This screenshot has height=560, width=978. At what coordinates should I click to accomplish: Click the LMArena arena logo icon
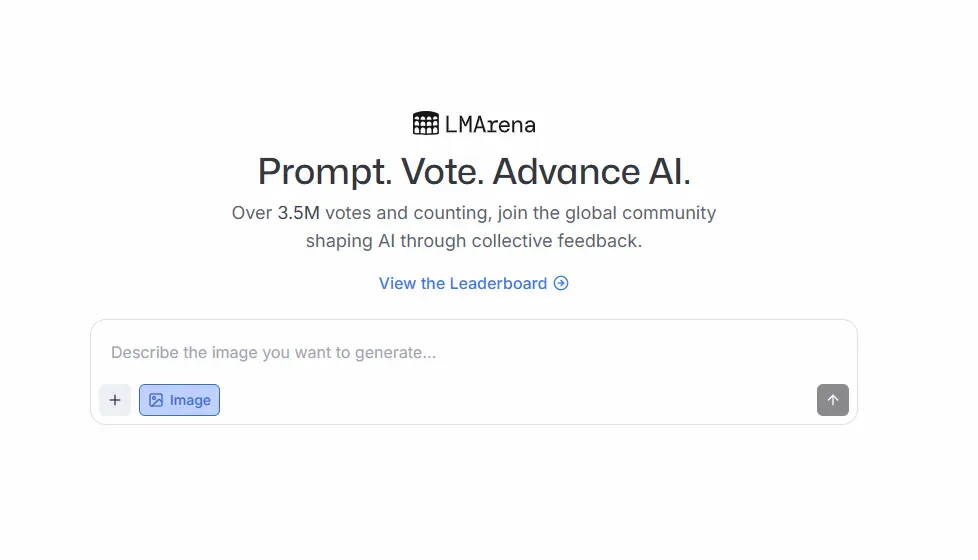[x=425, y=124]
